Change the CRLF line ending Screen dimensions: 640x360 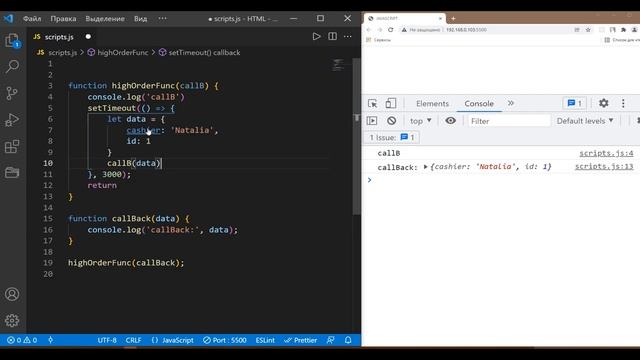pos(133,340)
